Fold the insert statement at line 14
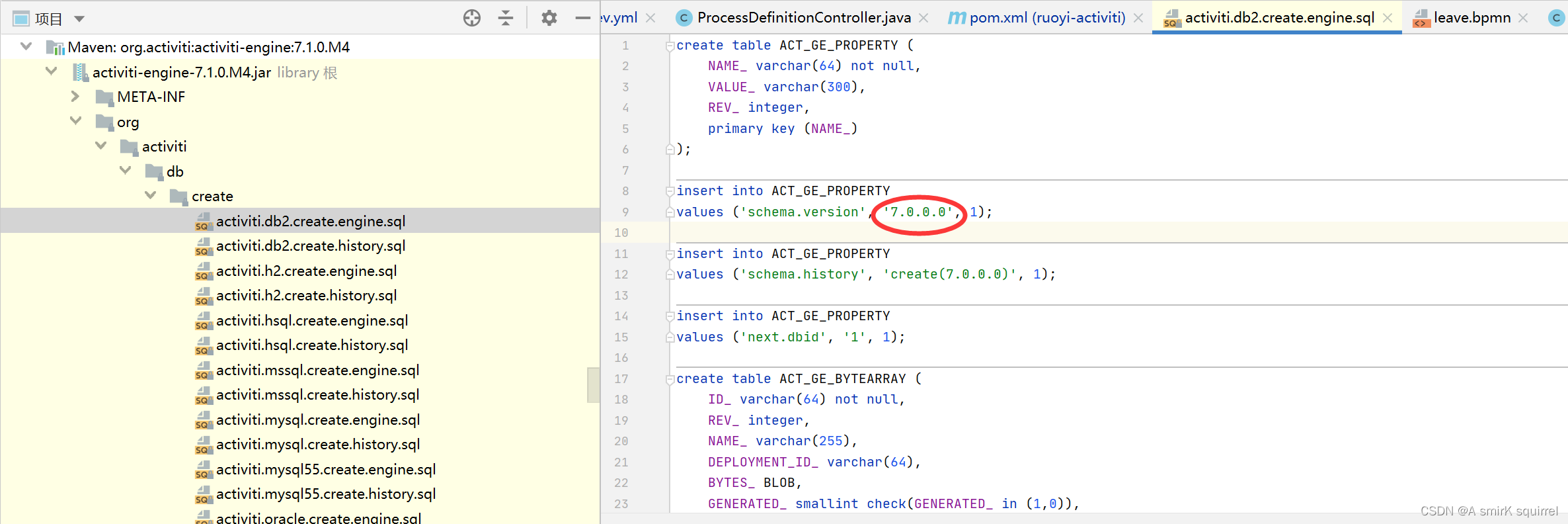The height and width of the screenshot is (524, 1568). 670,316
